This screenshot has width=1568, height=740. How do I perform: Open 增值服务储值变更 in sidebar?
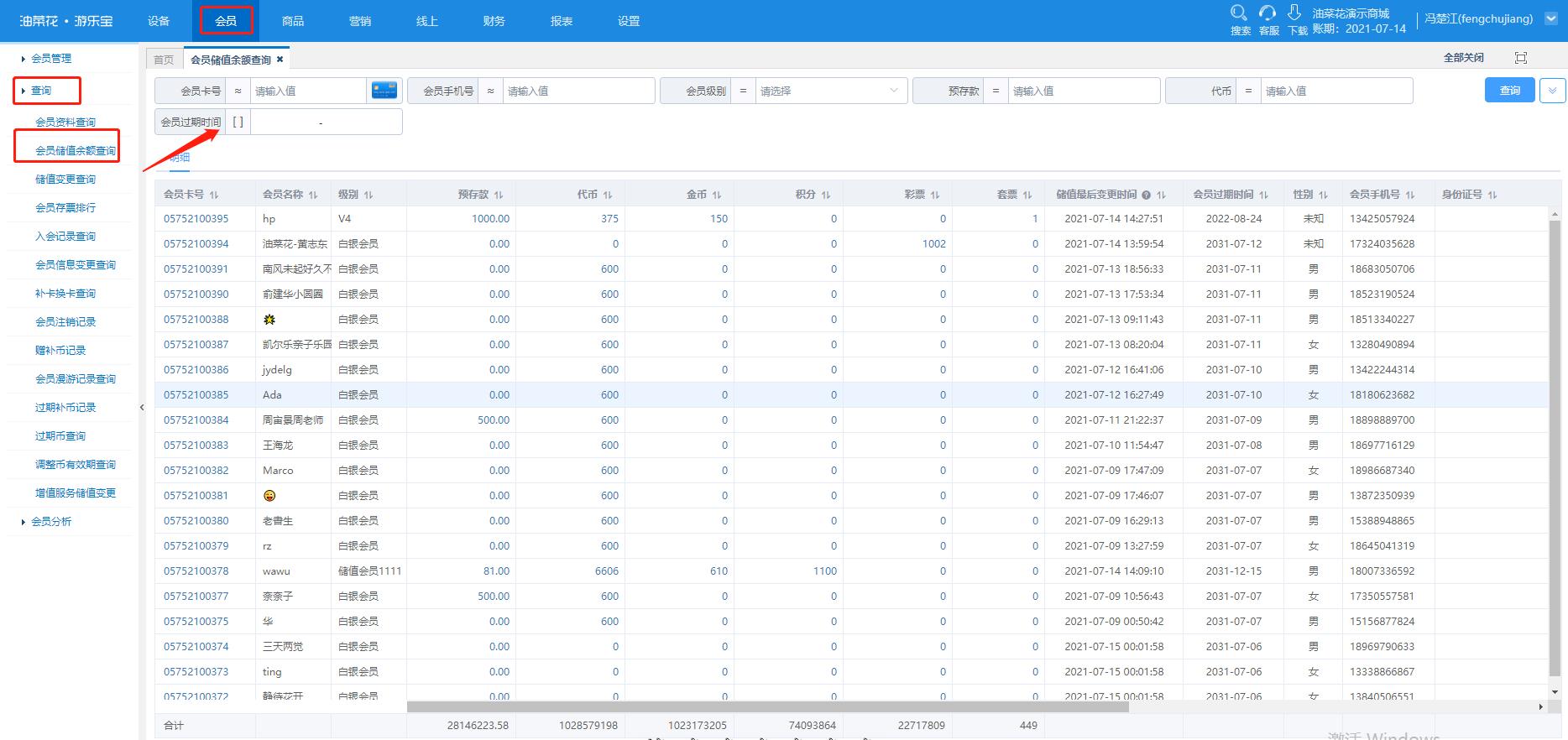click(x=76, y=492)
